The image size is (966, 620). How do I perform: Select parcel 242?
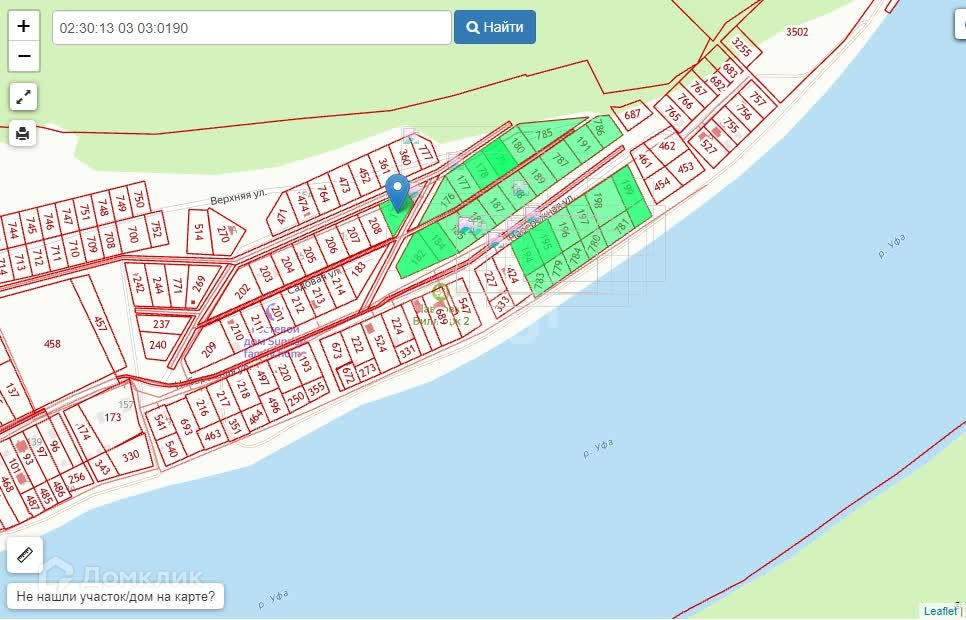point(138,283)
